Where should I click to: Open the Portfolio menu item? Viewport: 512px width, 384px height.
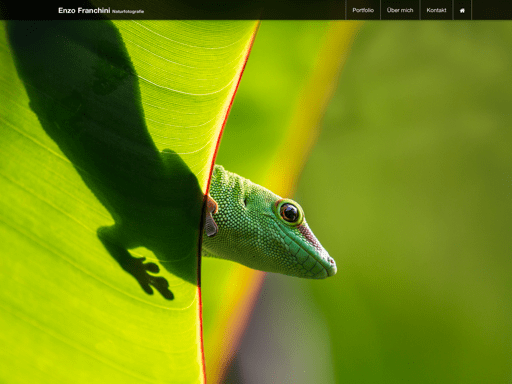pos(363,10)
